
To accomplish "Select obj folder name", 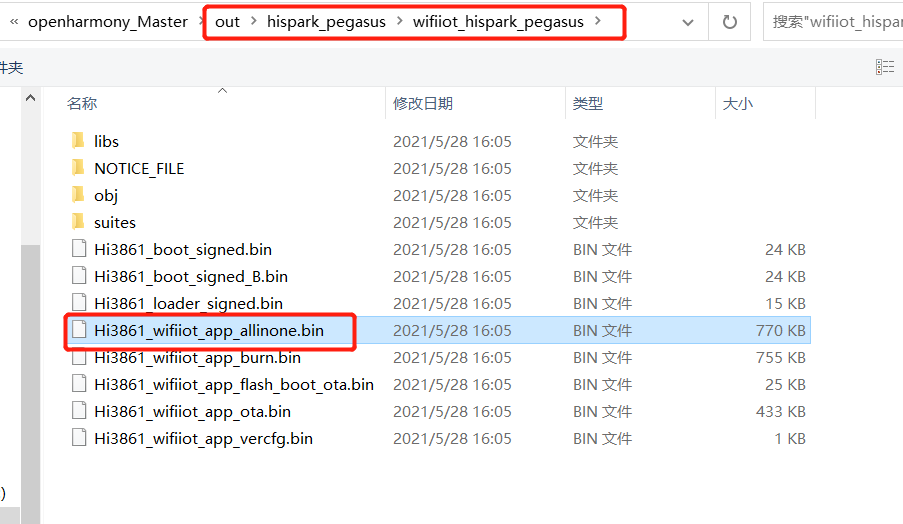I will [106, 196].
